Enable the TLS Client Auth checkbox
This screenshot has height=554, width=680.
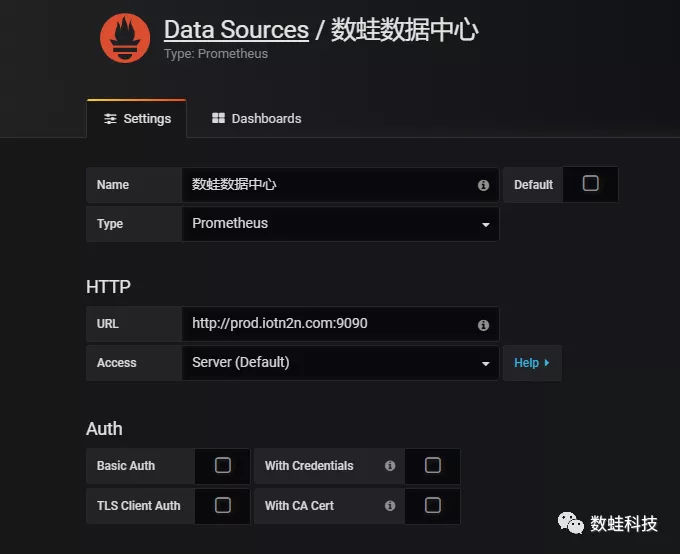(223, 505)
